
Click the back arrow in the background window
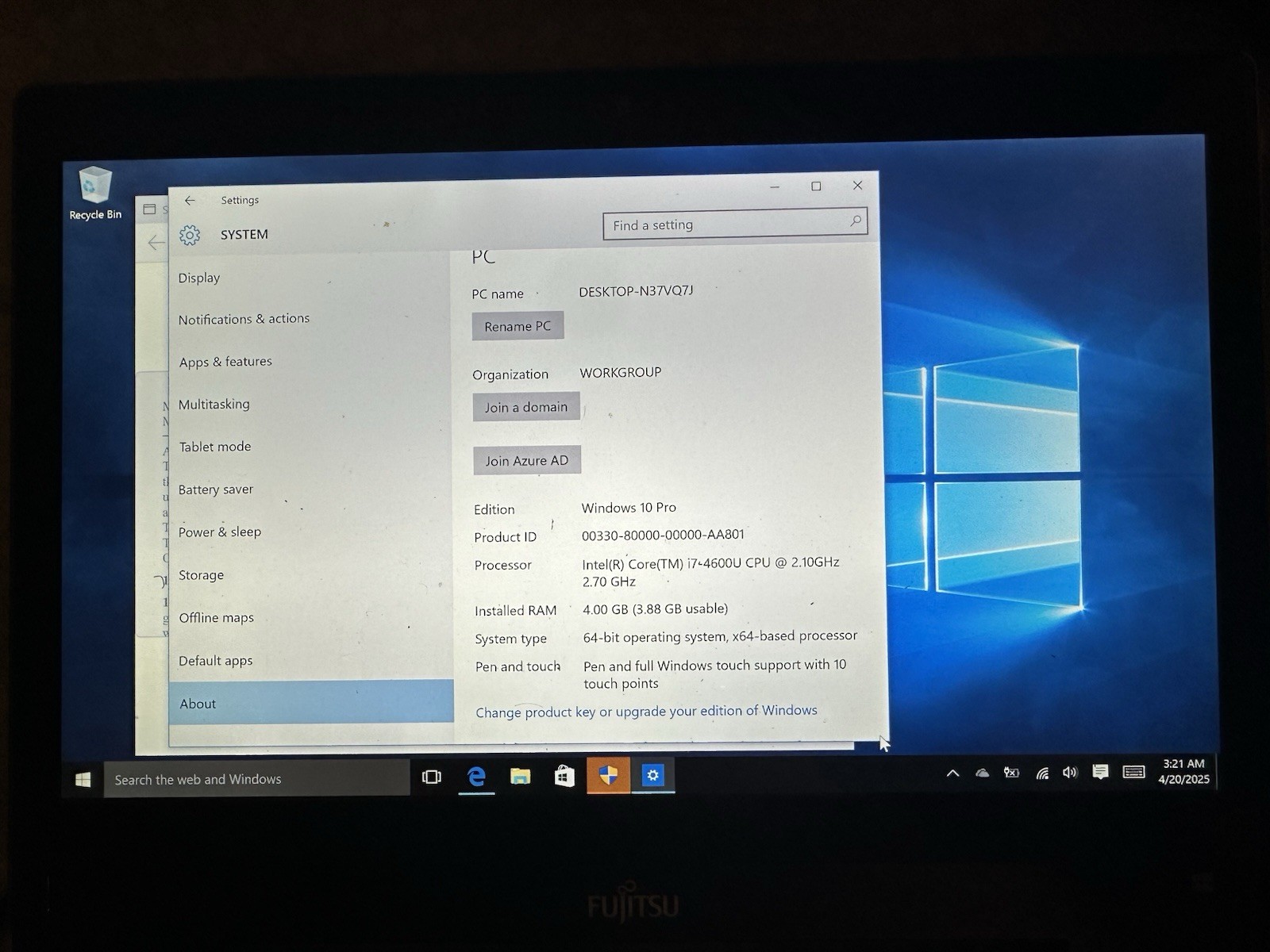pos(156,243)
